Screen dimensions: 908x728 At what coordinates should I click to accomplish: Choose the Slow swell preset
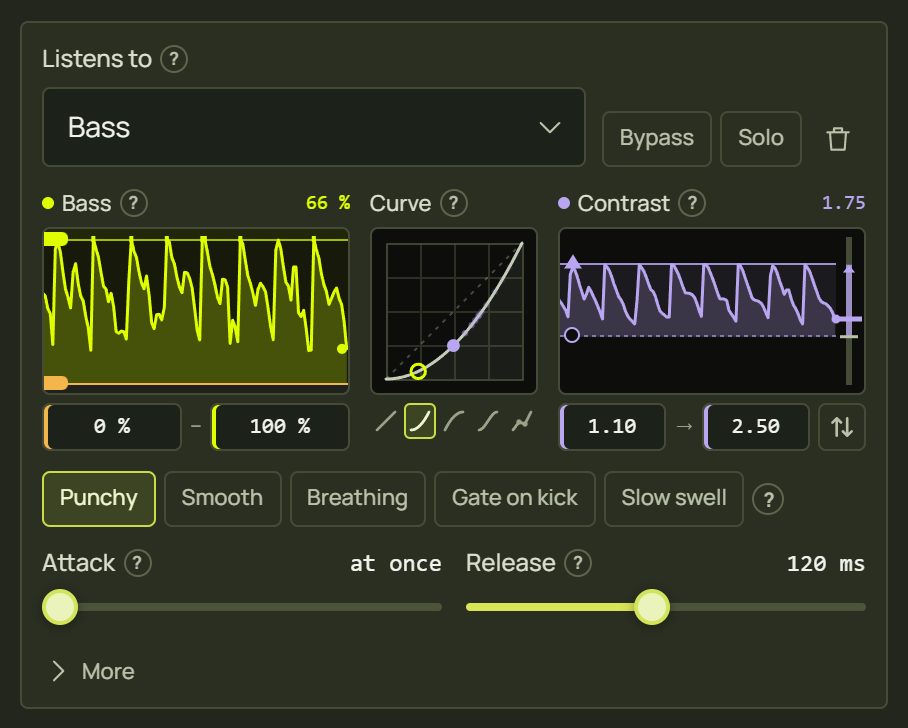click(674, 499)
